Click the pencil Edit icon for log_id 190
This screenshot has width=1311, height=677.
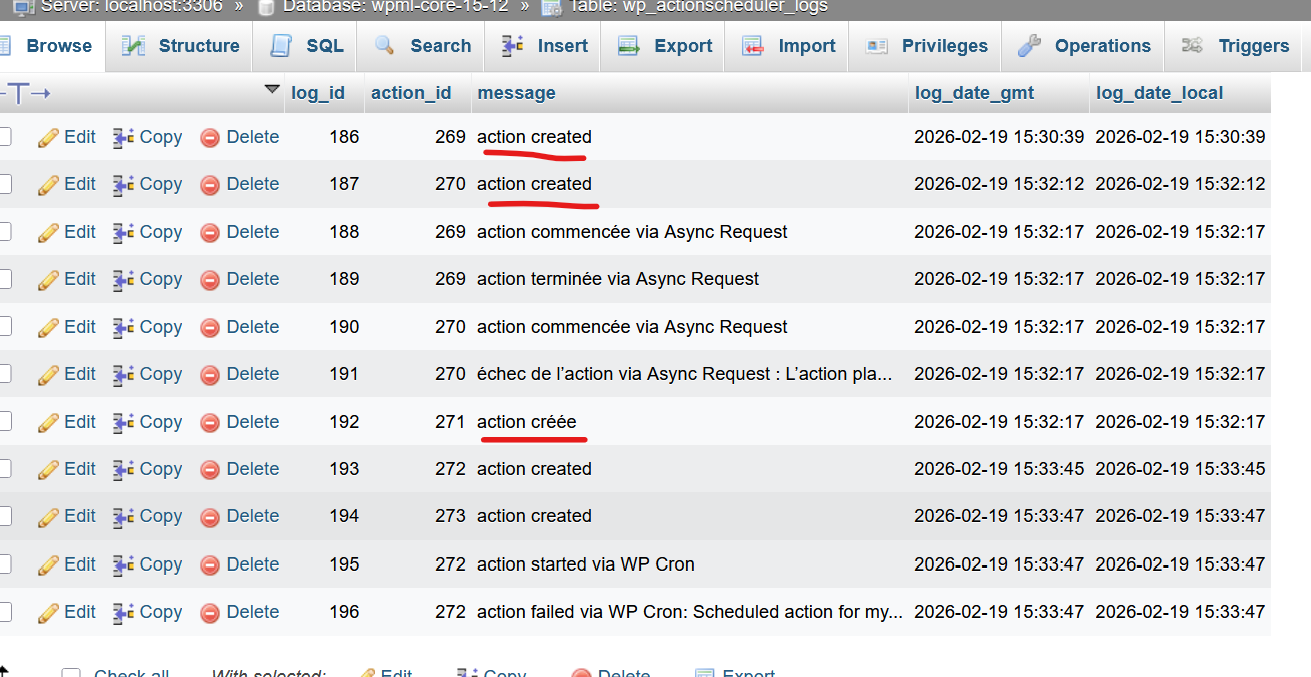[49, 327]
